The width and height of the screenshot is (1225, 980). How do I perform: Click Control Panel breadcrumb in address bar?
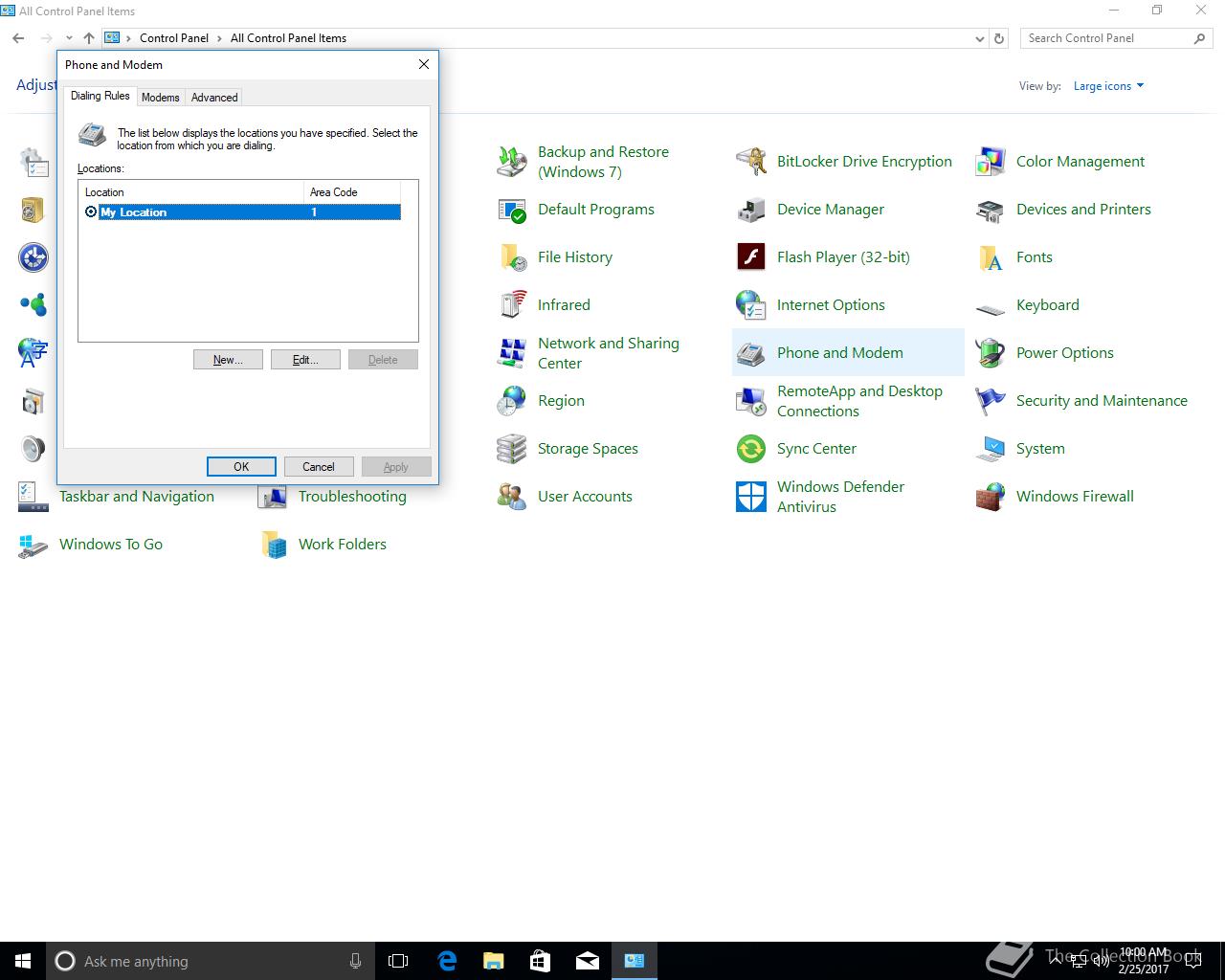click(173, 38)
